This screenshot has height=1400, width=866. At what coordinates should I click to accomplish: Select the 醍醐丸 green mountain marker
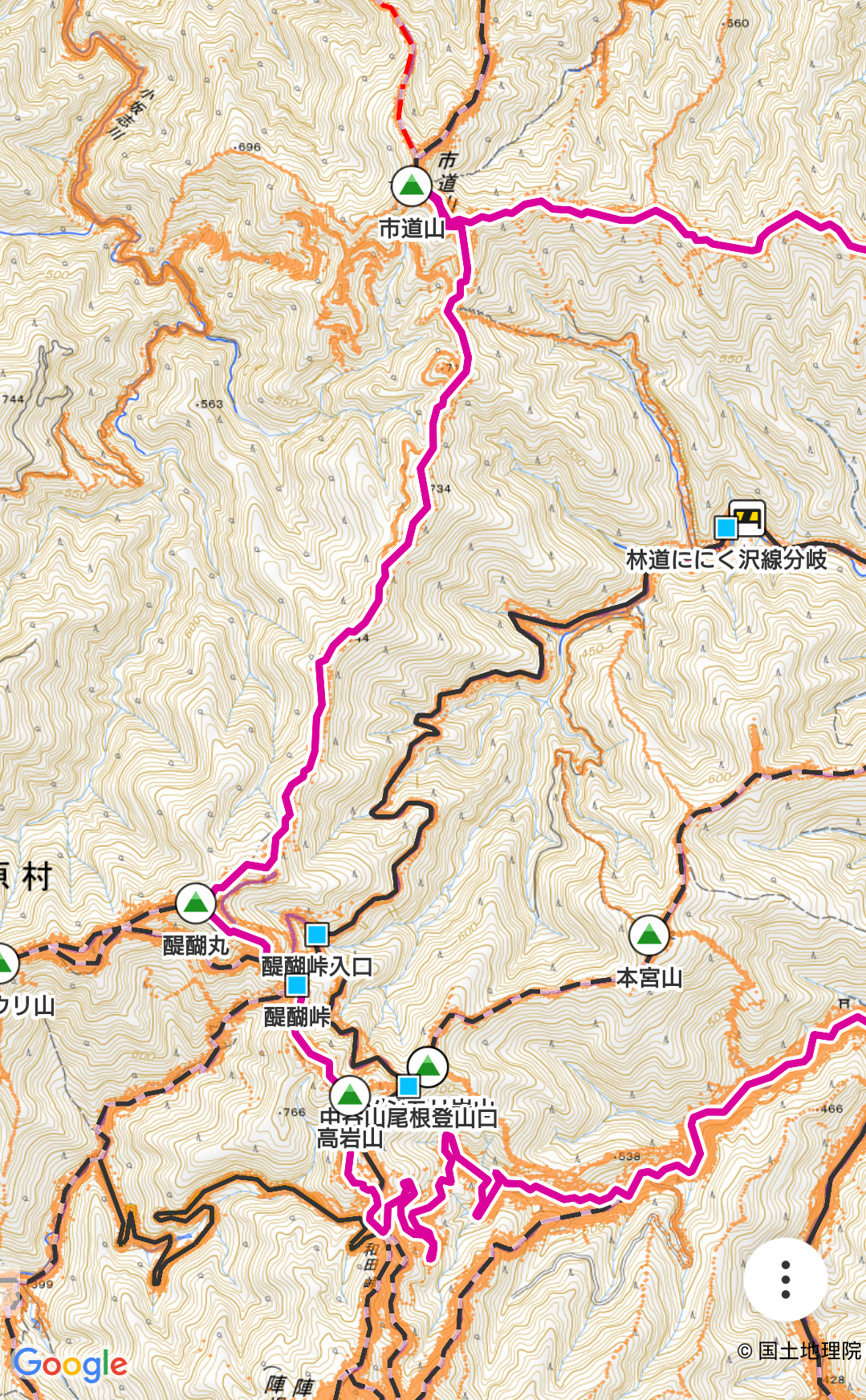[195, 904]
